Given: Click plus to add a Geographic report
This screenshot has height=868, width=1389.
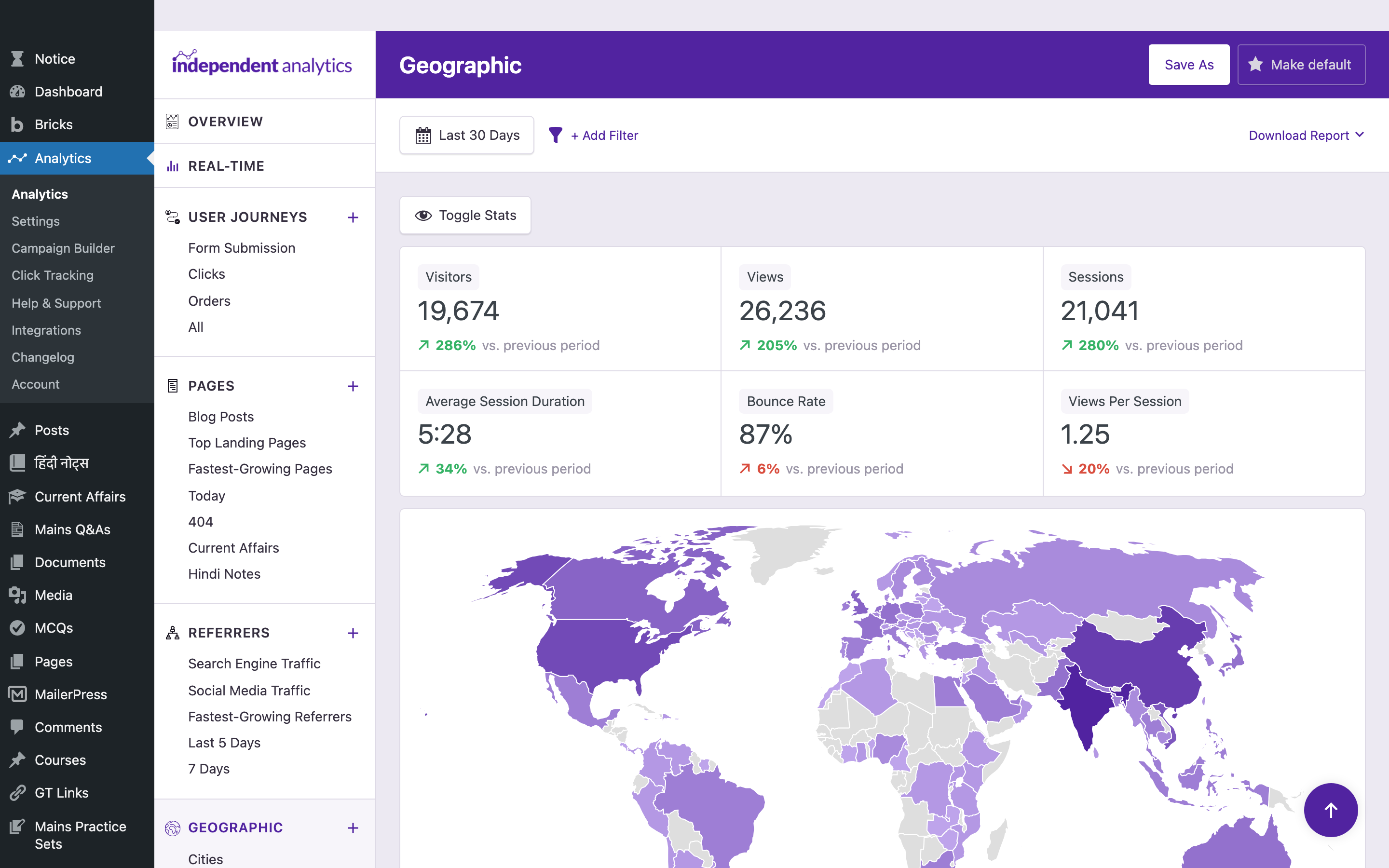Looking at the screenshot, I should click(353, 828).
